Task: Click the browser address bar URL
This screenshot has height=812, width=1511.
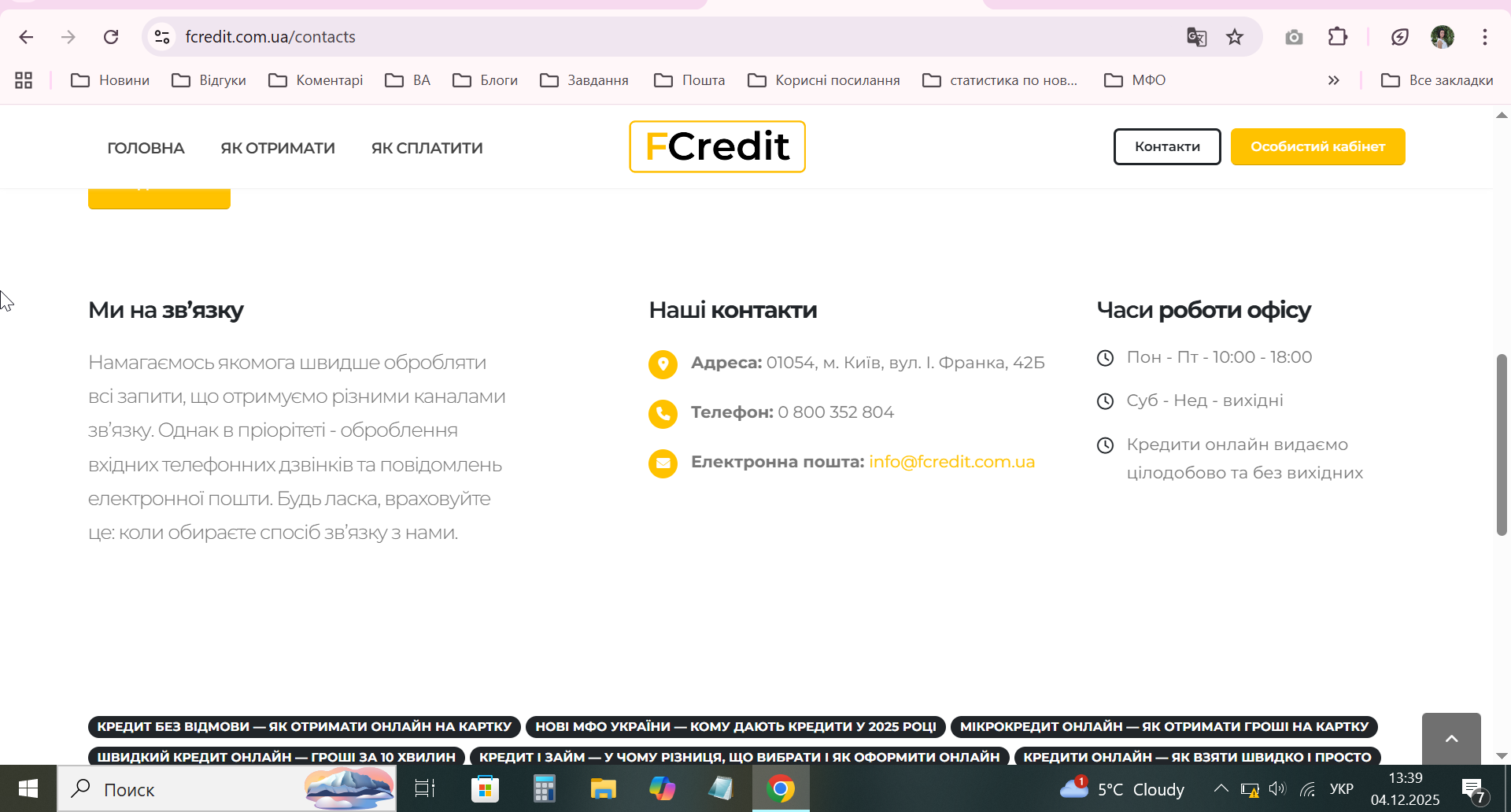Action: (271, 37)
